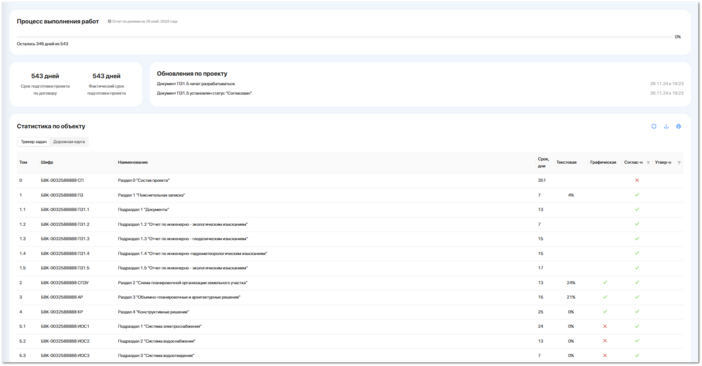
Task: Open Подраздел 2 "Система водоснабжения"
Action: click(x=157, y=341)
